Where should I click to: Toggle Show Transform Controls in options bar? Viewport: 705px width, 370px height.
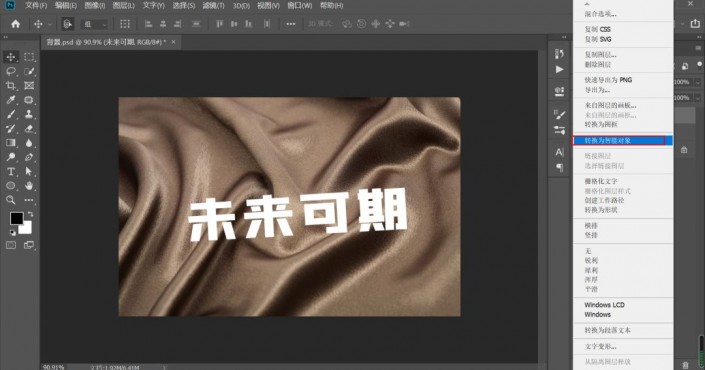[x=125, y=24]
